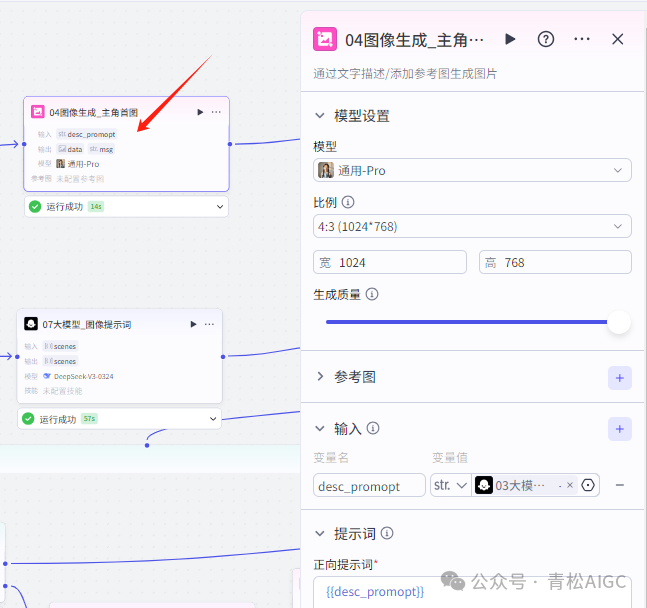Run the 04图像生成 node from panel header
The image size is (647, 608).
coord(510,39)
